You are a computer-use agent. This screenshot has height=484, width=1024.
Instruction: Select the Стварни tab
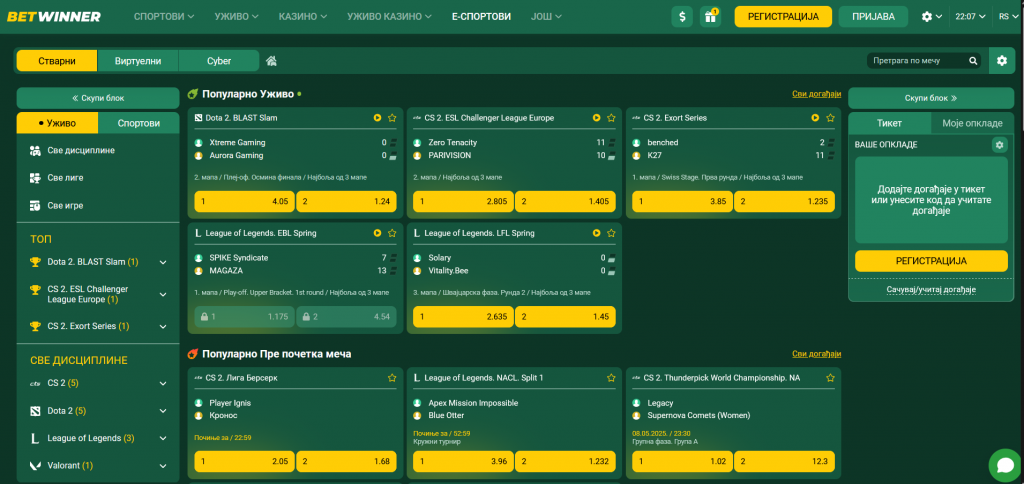coord(57,61)
